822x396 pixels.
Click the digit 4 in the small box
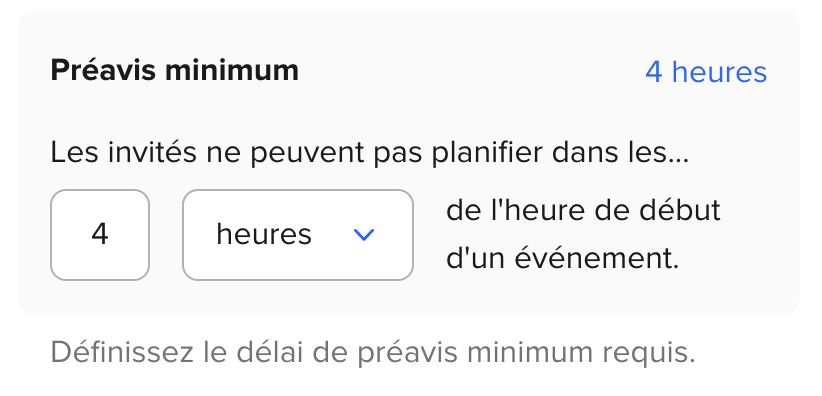click(x=100, y=234)
